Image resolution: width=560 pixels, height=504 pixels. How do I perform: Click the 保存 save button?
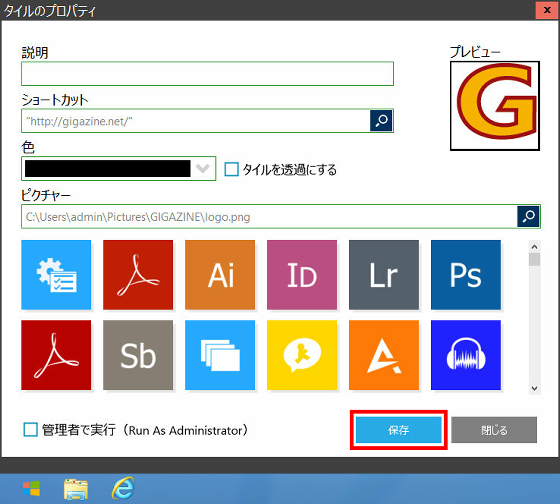tap(399, 430)
